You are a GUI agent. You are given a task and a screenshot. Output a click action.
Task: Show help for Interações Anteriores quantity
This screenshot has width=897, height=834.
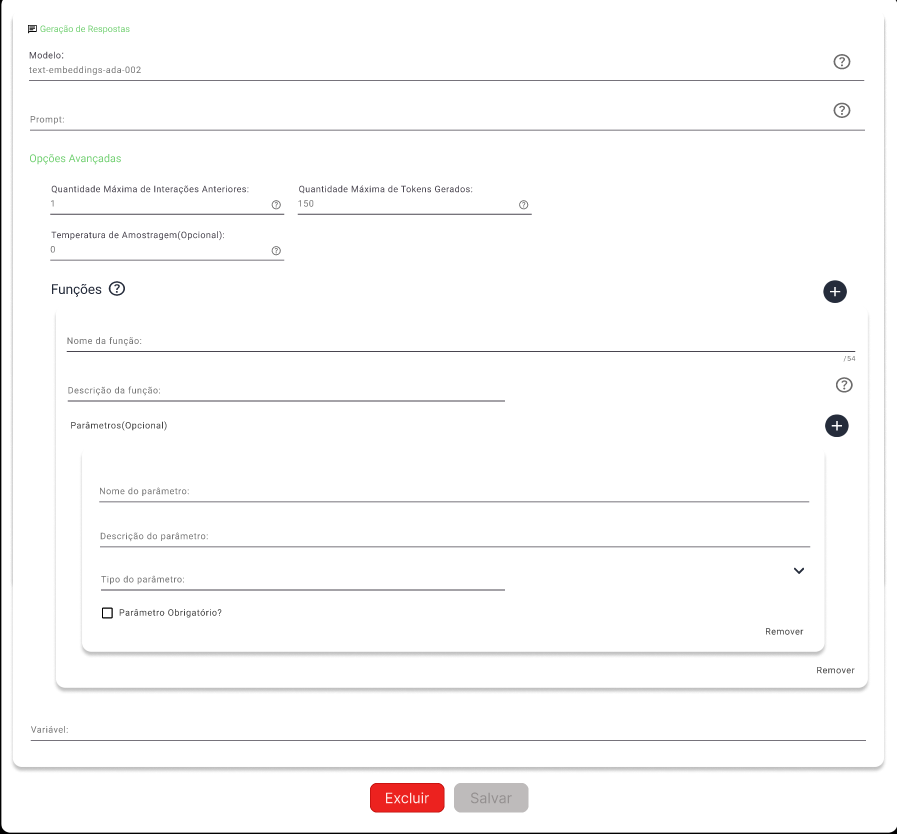coord(276,205)
